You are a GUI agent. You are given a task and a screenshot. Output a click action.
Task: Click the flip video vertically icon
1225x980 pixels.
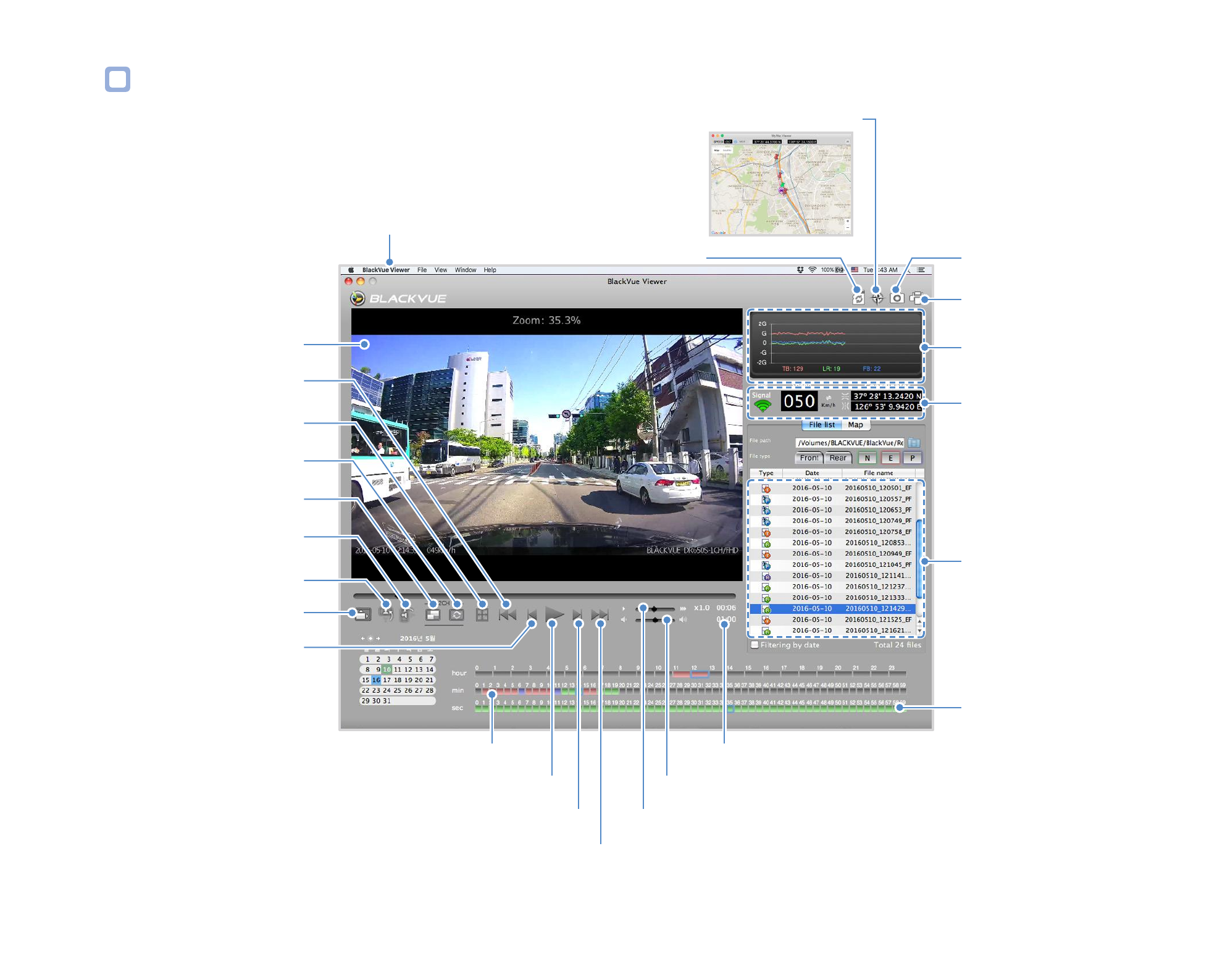click(387, 614)
